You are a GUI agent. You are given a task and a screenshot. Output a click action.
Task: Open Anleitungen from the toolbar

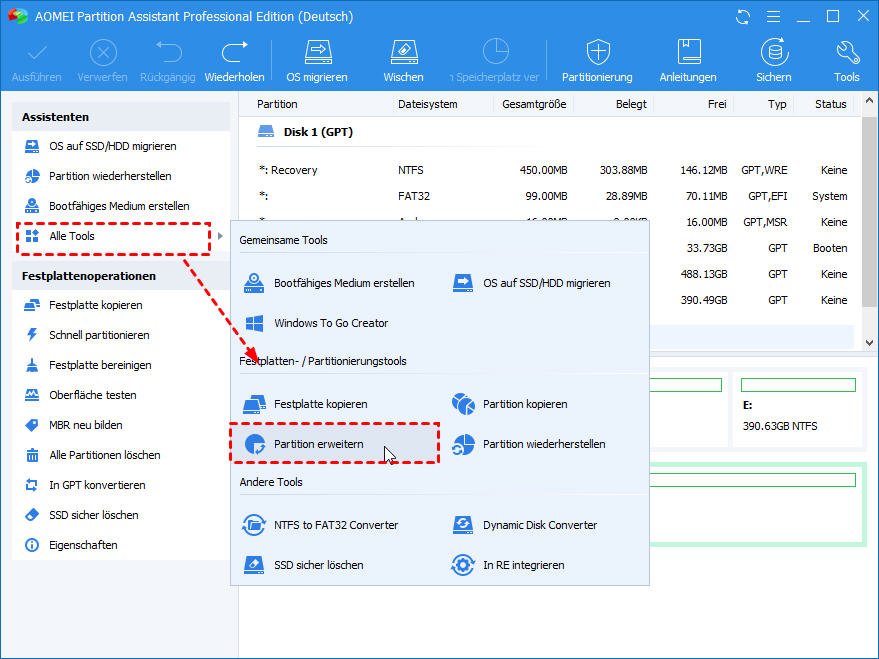pyautogui.click(x=688, y=61)
